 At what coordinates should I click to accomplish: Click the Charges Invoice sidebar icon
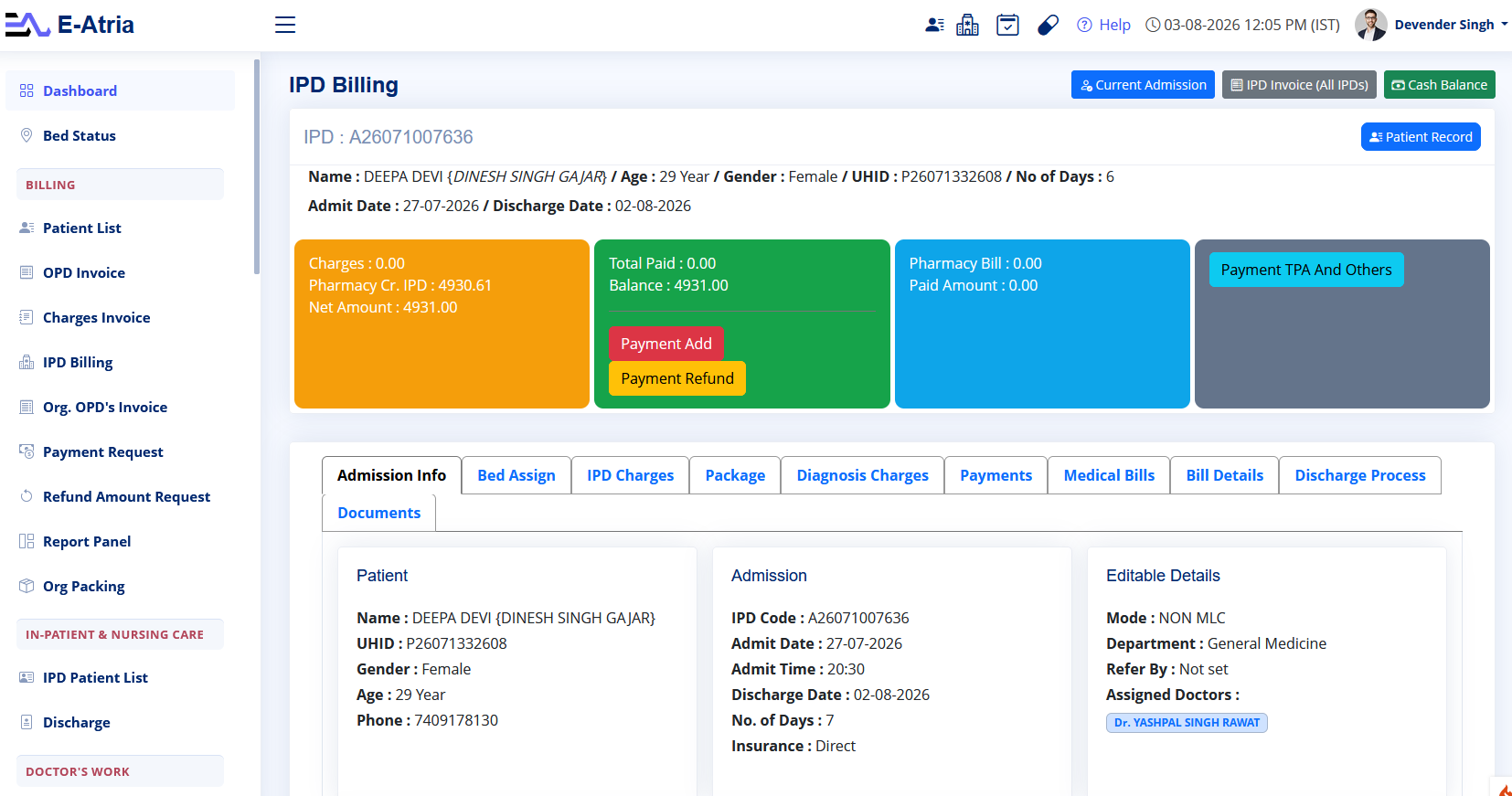(27, 317)
